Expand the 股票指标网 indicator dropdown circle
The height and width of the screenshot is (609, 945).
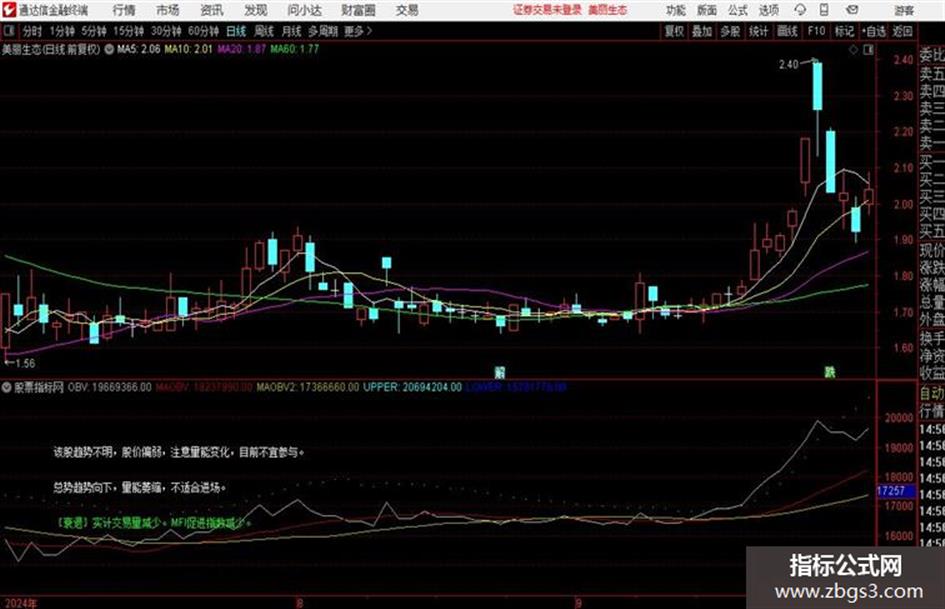[x=7, y=387]
